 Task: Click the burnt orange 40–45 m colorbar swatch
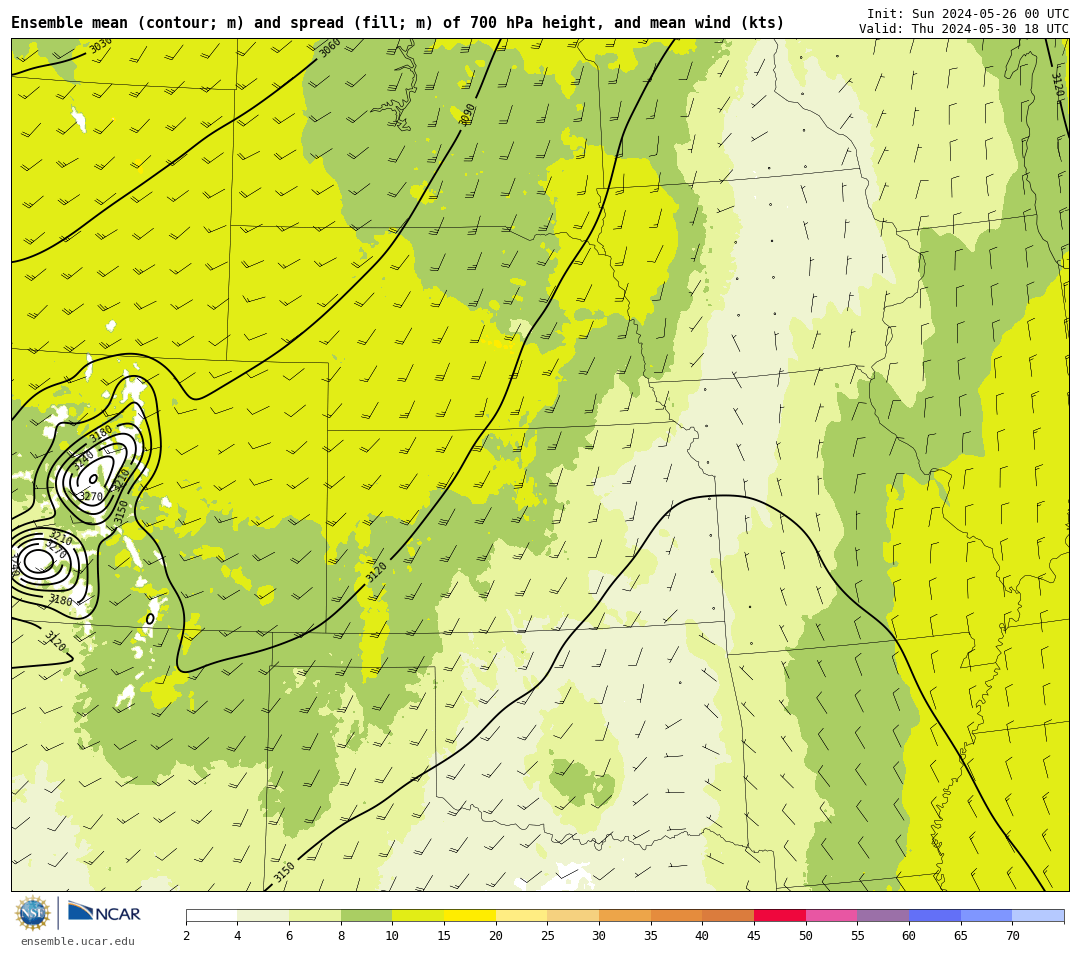[x=728, y=915]
